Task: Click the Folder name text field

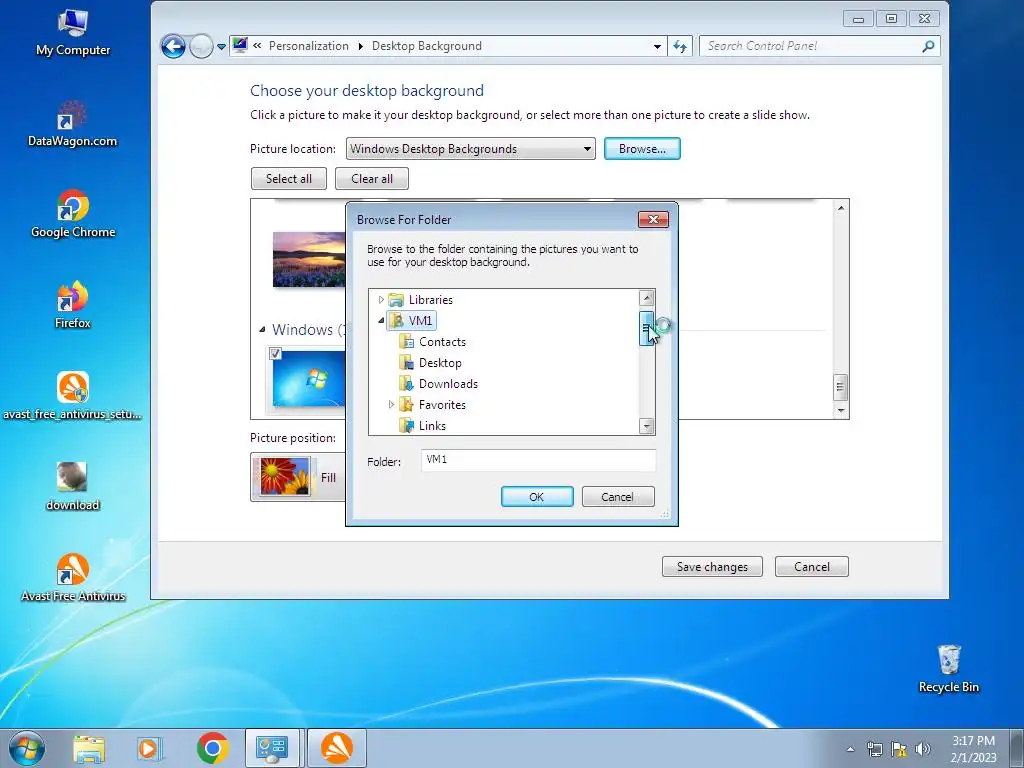Action: 538,460
